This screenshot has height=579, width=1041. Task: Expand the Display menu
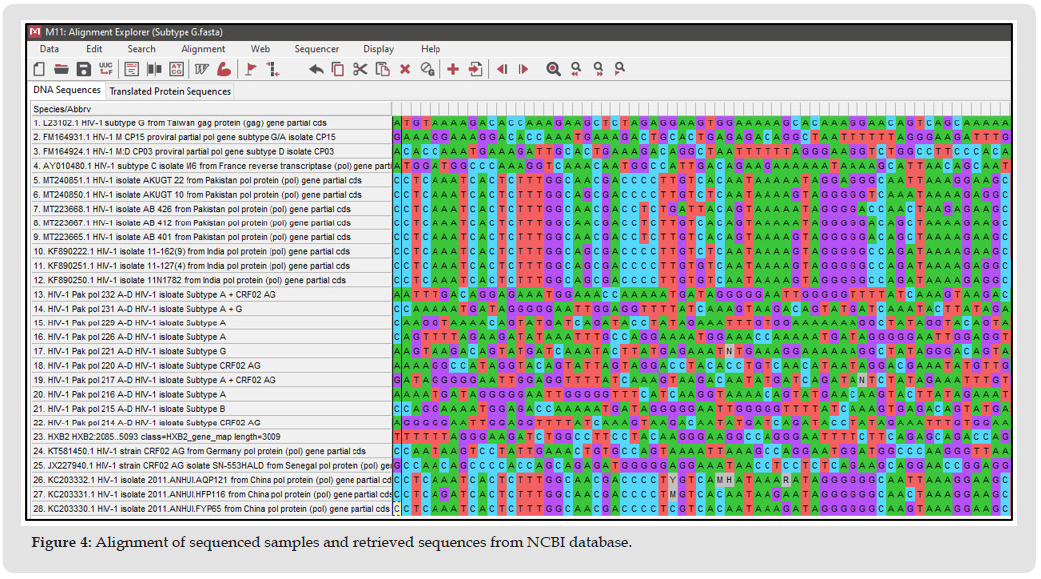[x=378, y=48]
